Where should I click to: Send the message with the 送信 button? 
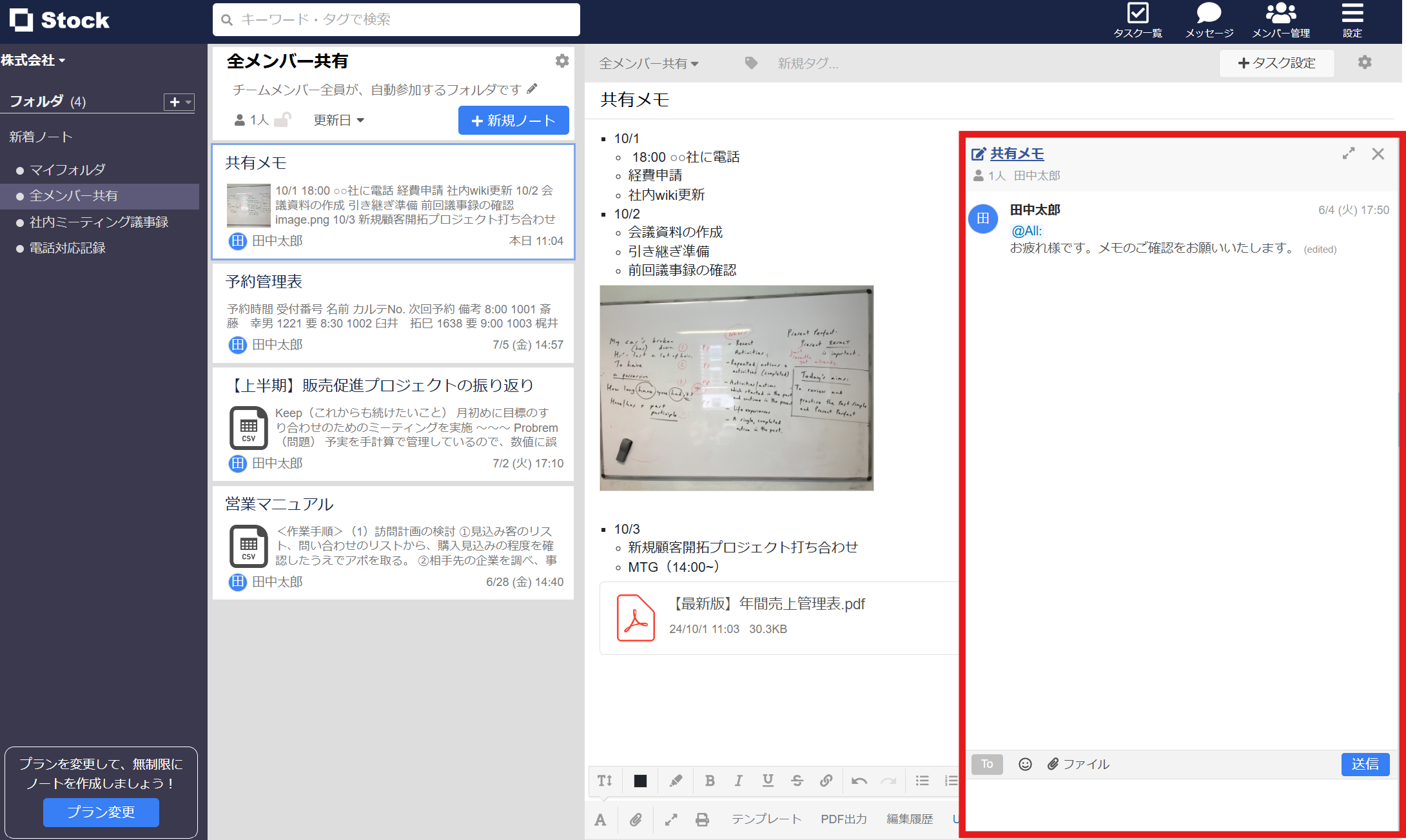coord(1365,764)
